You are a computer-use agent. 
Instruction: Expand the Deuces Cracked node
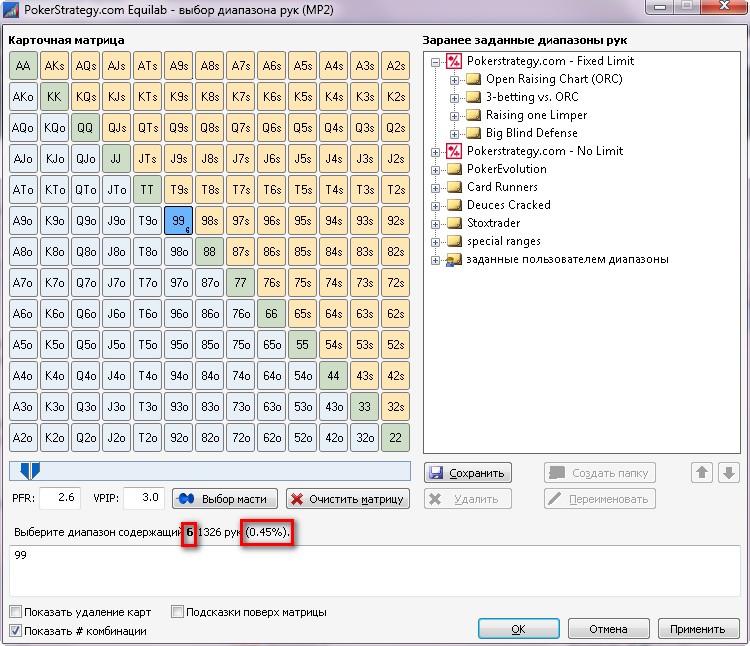coord(435,206)
